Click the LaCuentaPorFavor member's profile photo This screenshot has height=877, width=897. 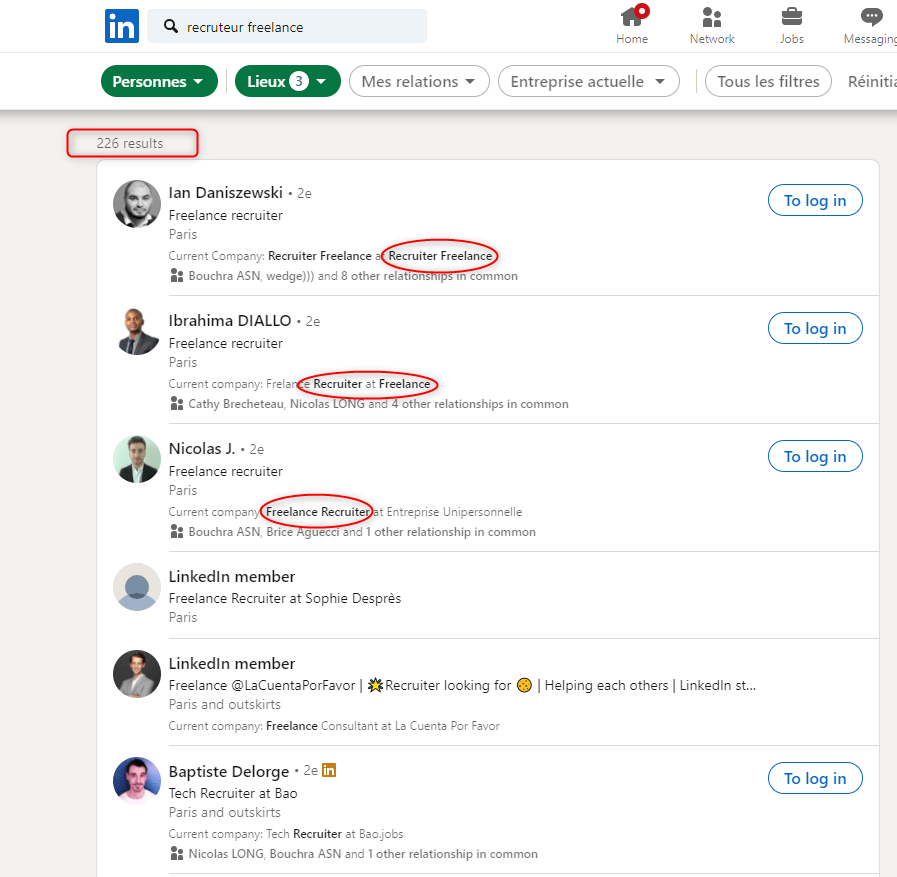137,674
